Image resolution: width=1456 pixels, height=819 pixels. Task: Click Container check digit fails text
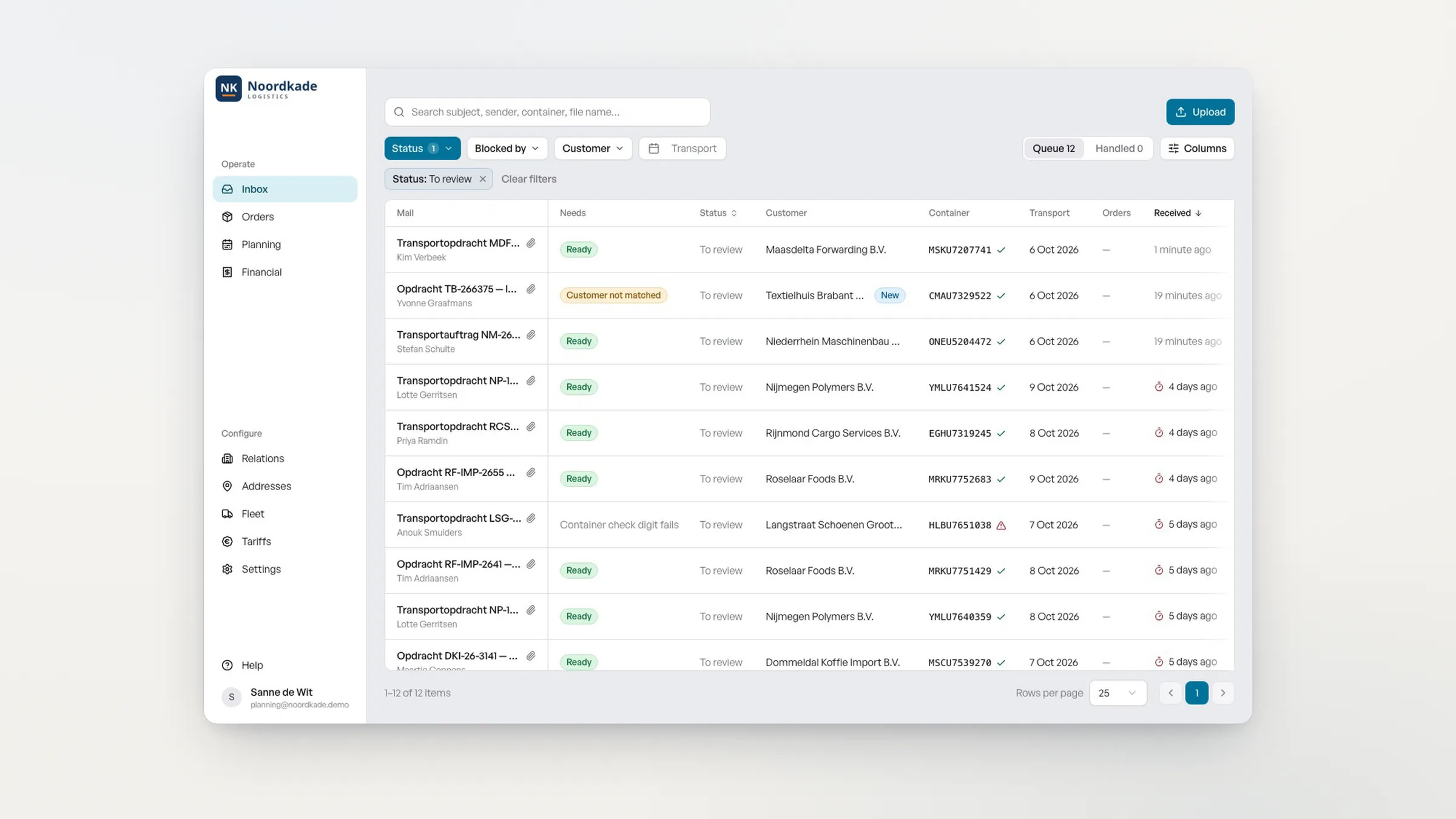click(x=619, y=525)
